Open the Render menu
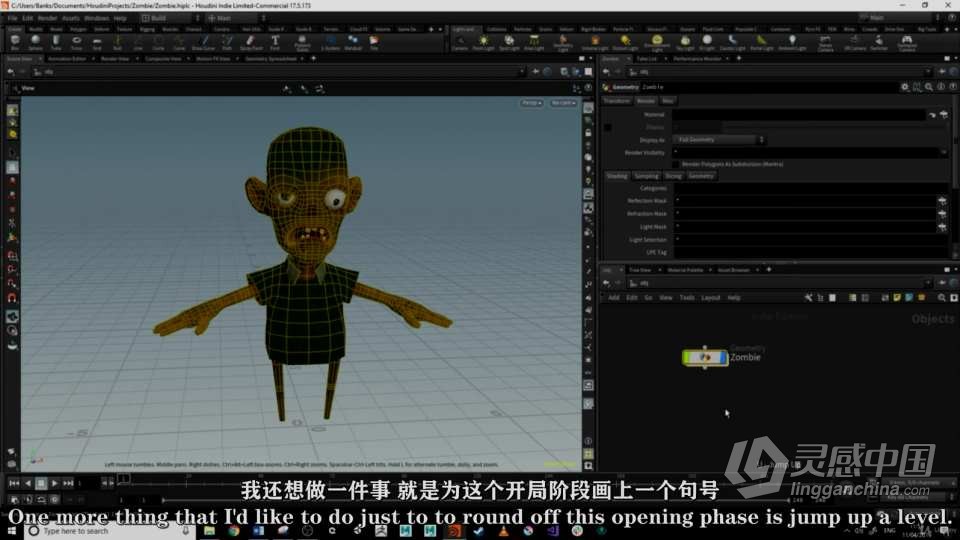Screen dimensions: 960x540 [47, 18]
